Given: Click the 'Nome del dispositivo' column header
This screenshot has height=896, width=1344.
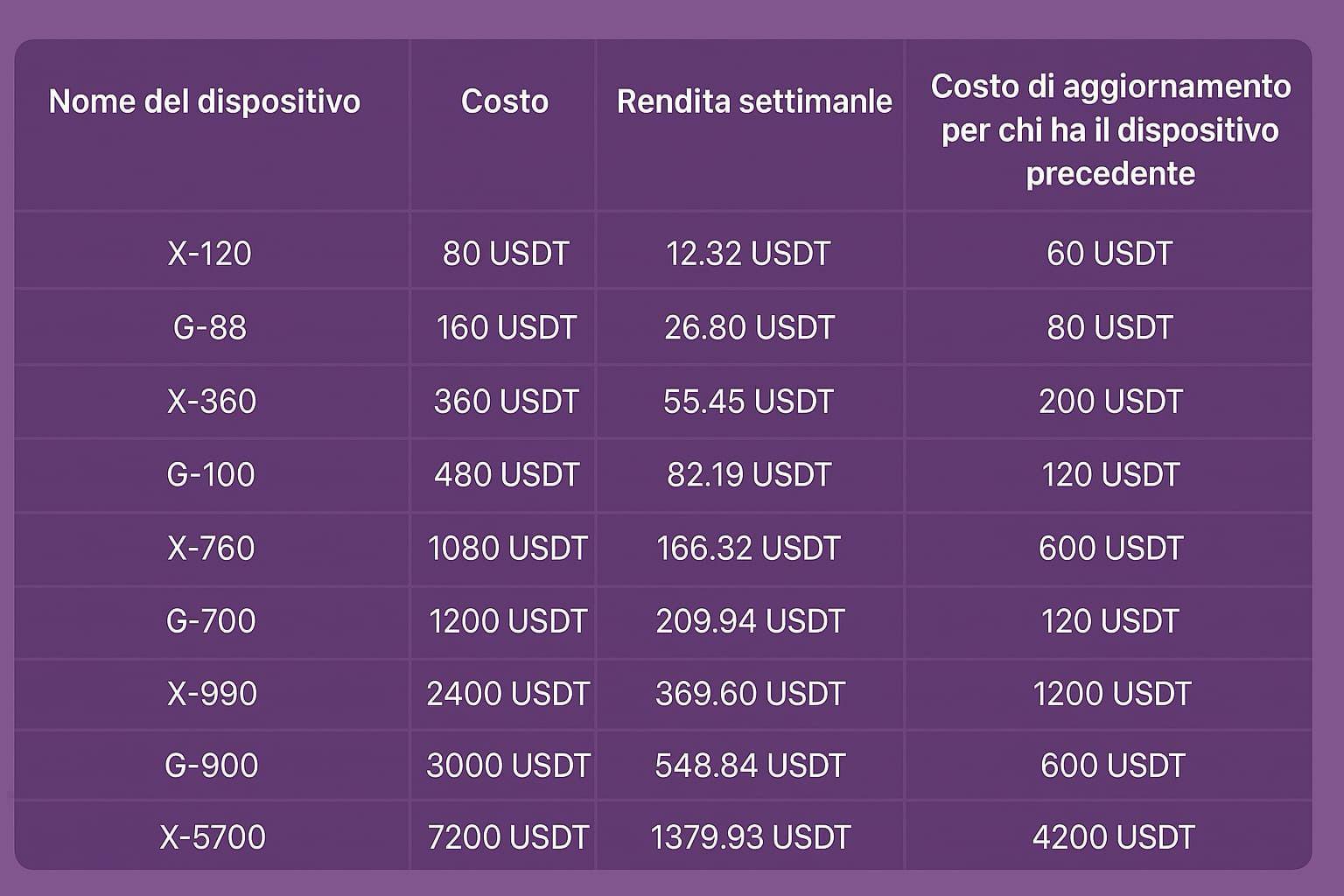Looking at the screenshot, I should (x=204, y=101).
